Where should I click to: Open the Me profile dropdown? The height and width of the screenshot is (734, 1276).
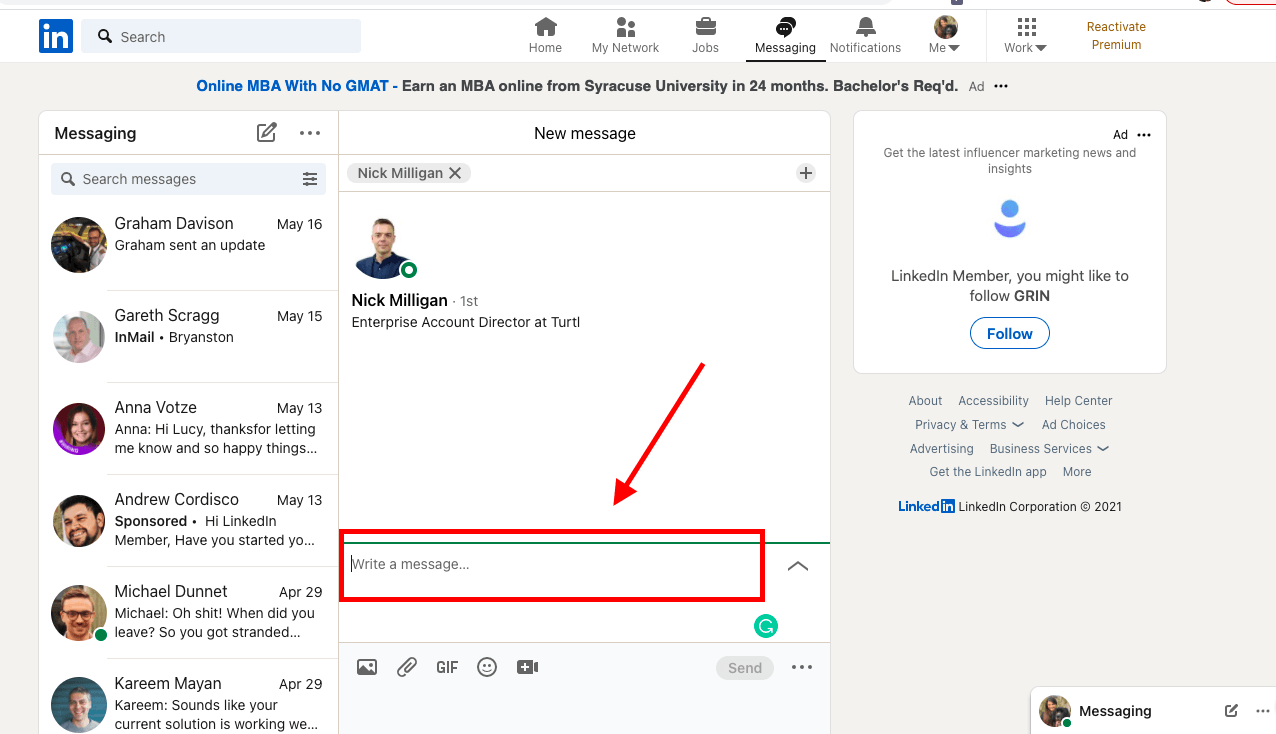[x=945, y=36]
